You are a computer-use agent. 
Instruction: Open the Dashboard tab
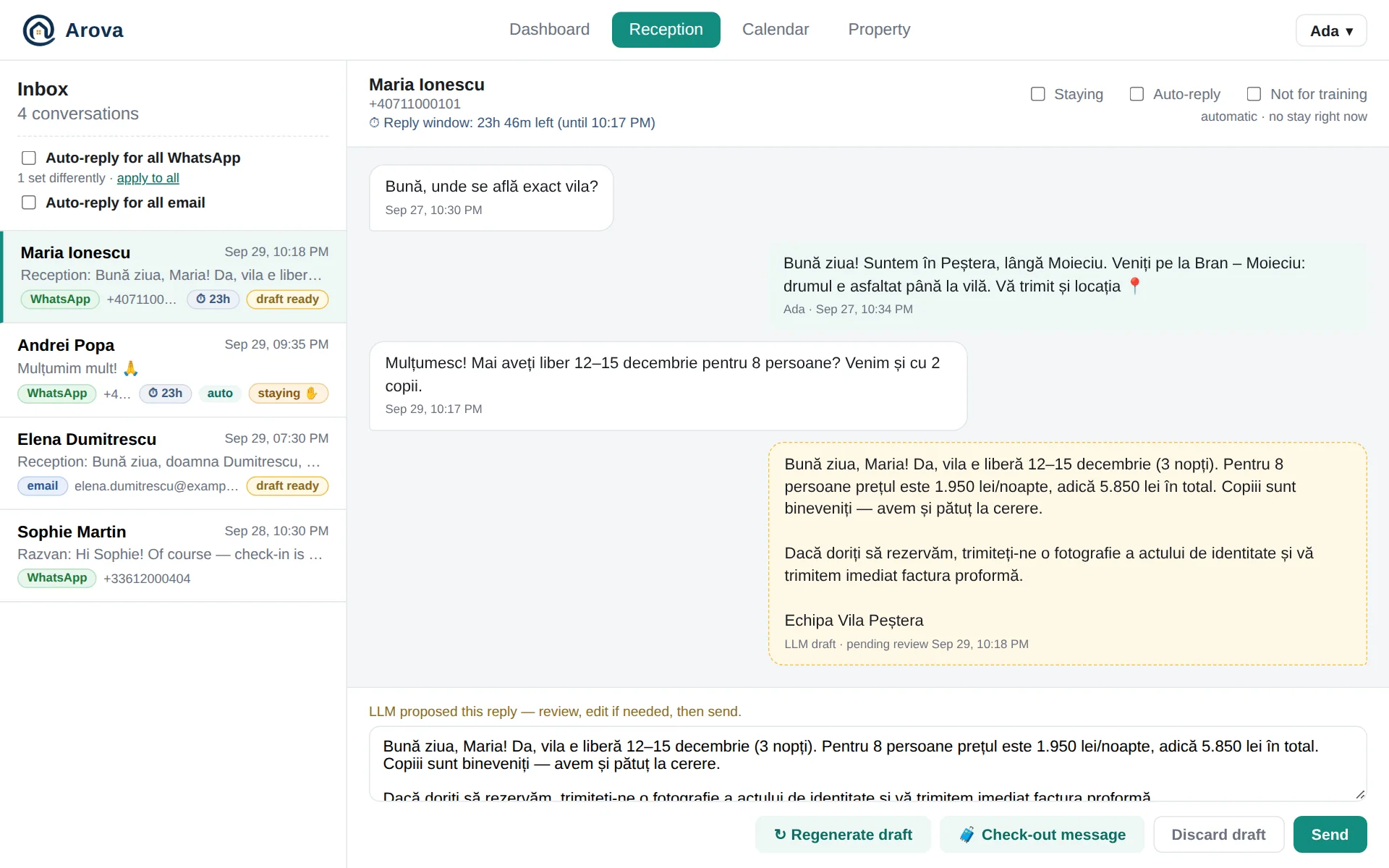549,30
